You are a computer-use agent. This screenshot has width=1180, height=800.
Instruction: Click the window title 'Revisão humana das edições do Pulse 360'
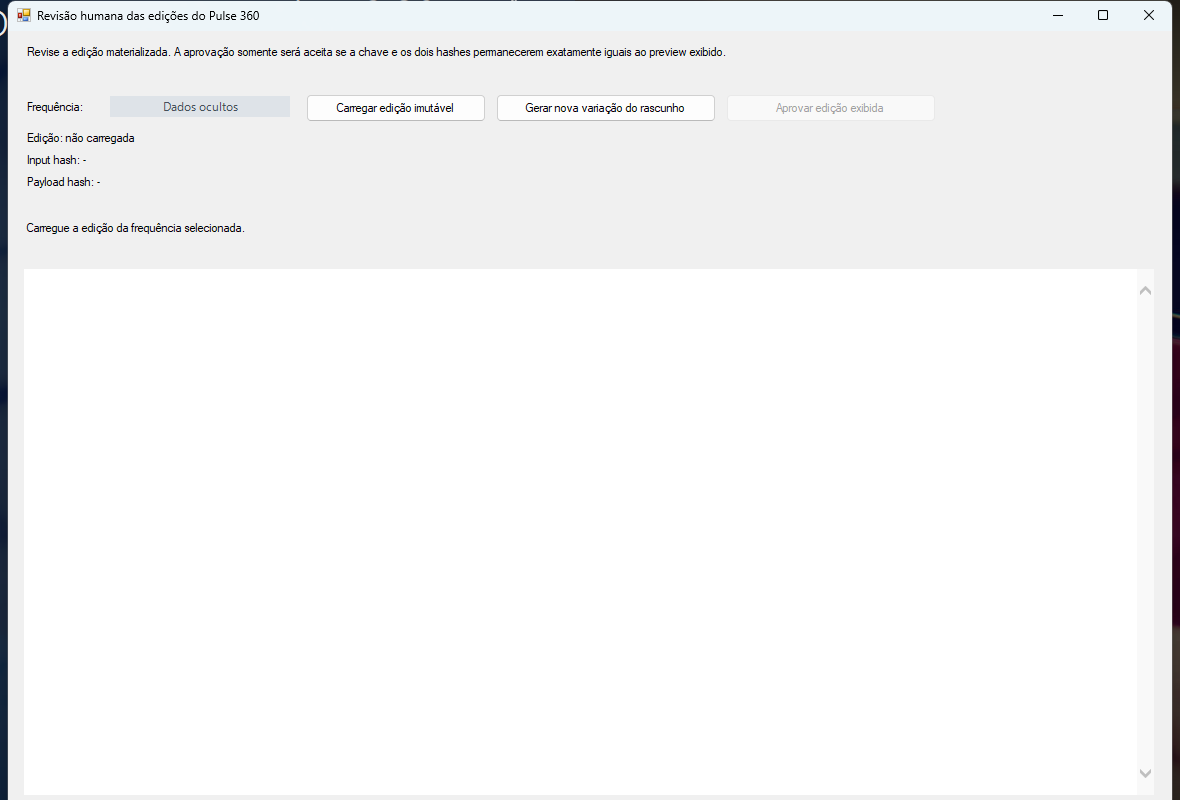click(x=148, y=15)
